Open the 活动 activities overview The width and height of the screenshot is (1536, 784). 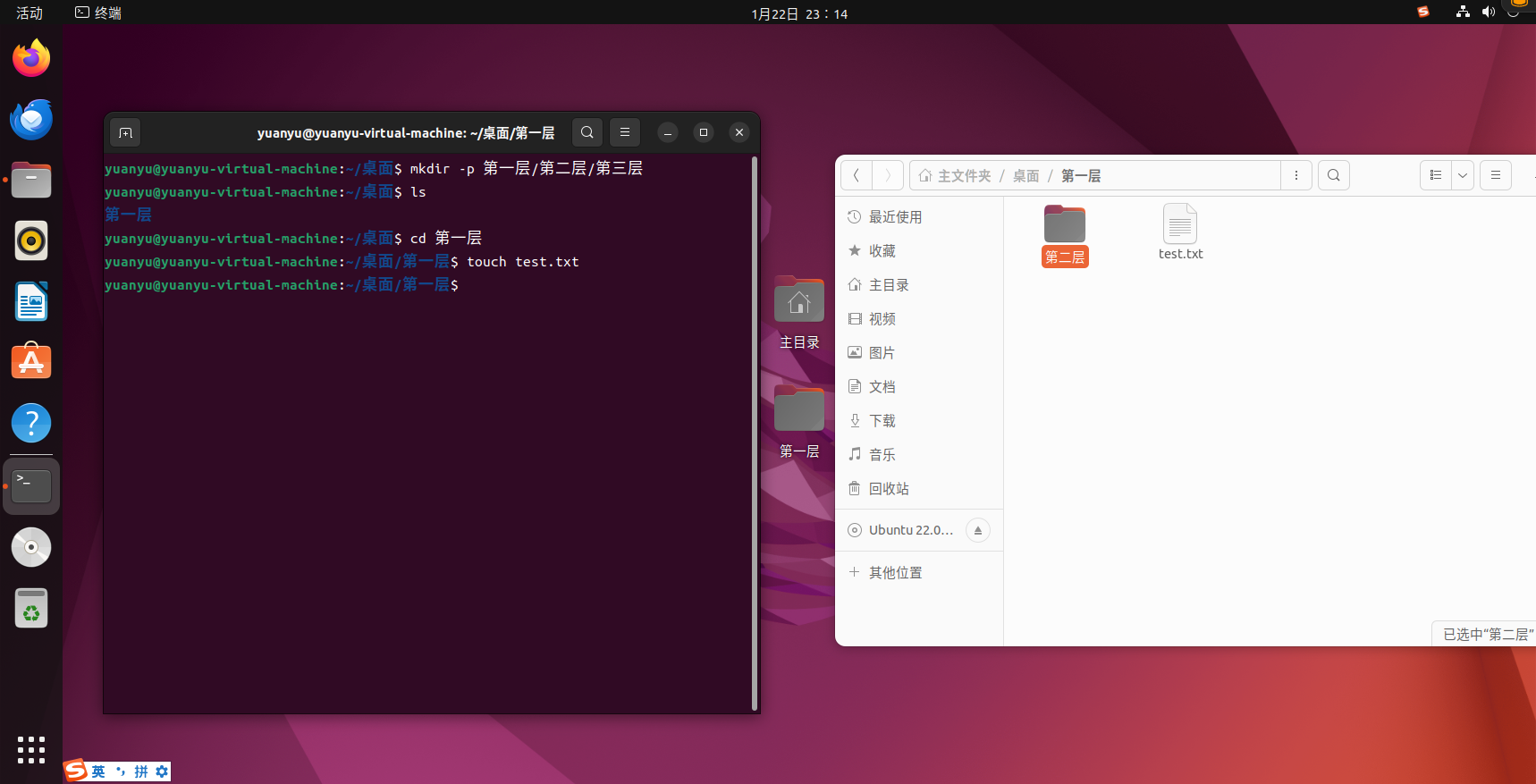pos(30,13)
